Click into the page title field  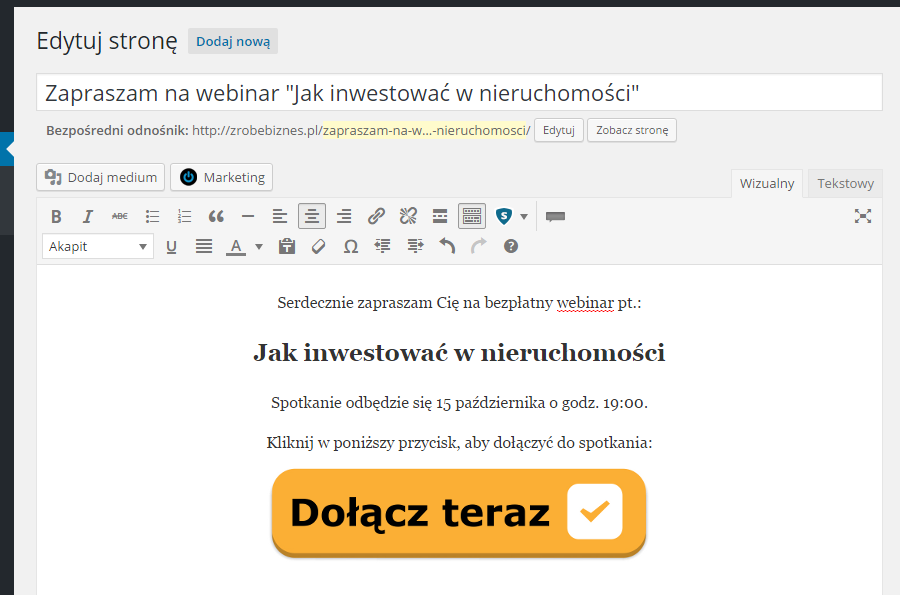pyautogui.click(x=459, y=92)
